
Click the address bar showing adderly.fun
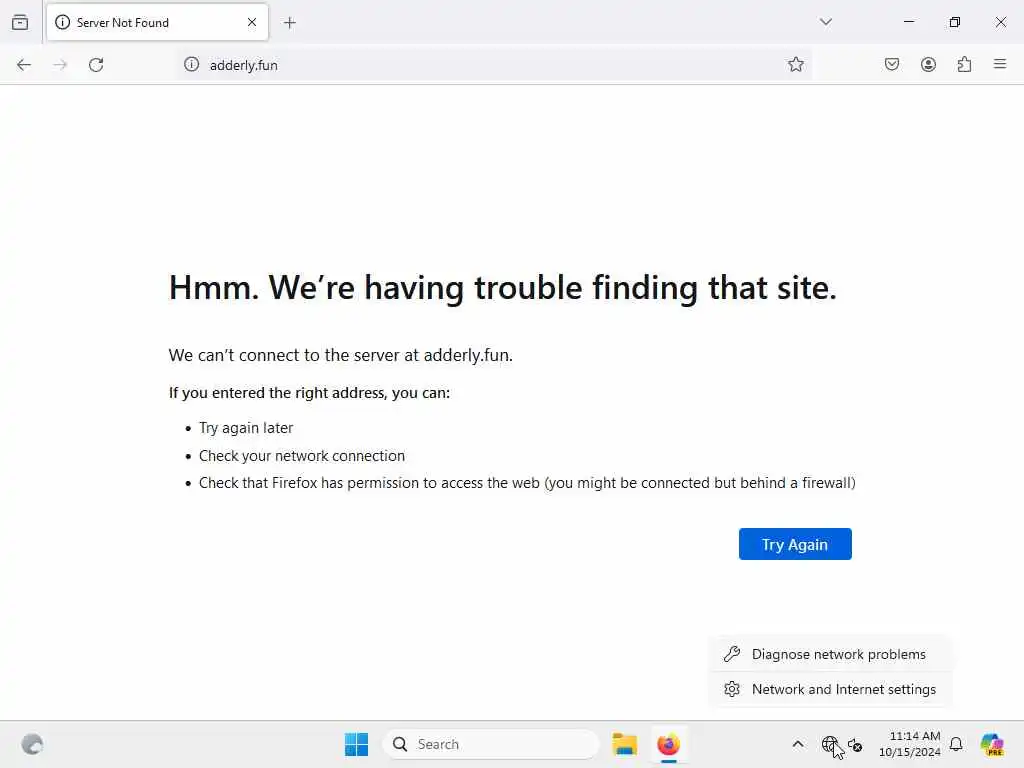tap(494, 65)
